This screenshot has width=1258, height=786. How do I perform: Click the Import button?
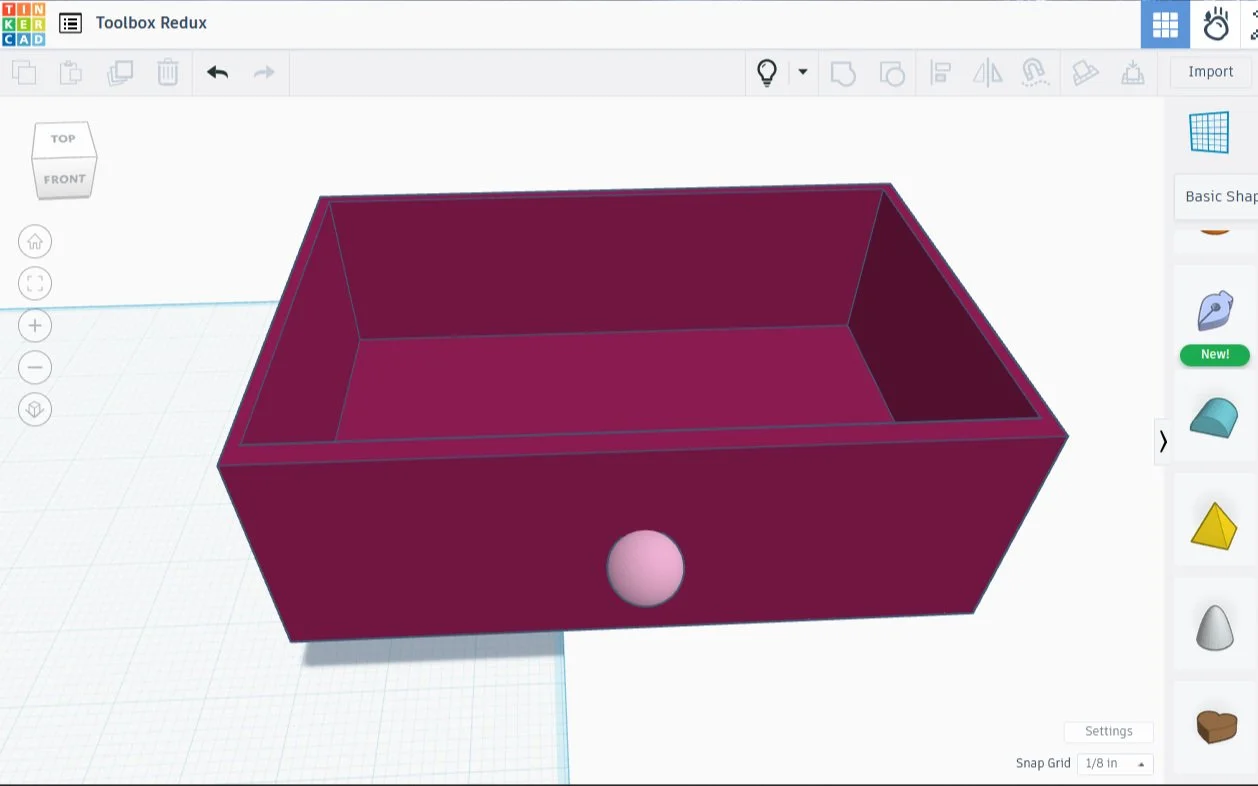[1210, 72]
